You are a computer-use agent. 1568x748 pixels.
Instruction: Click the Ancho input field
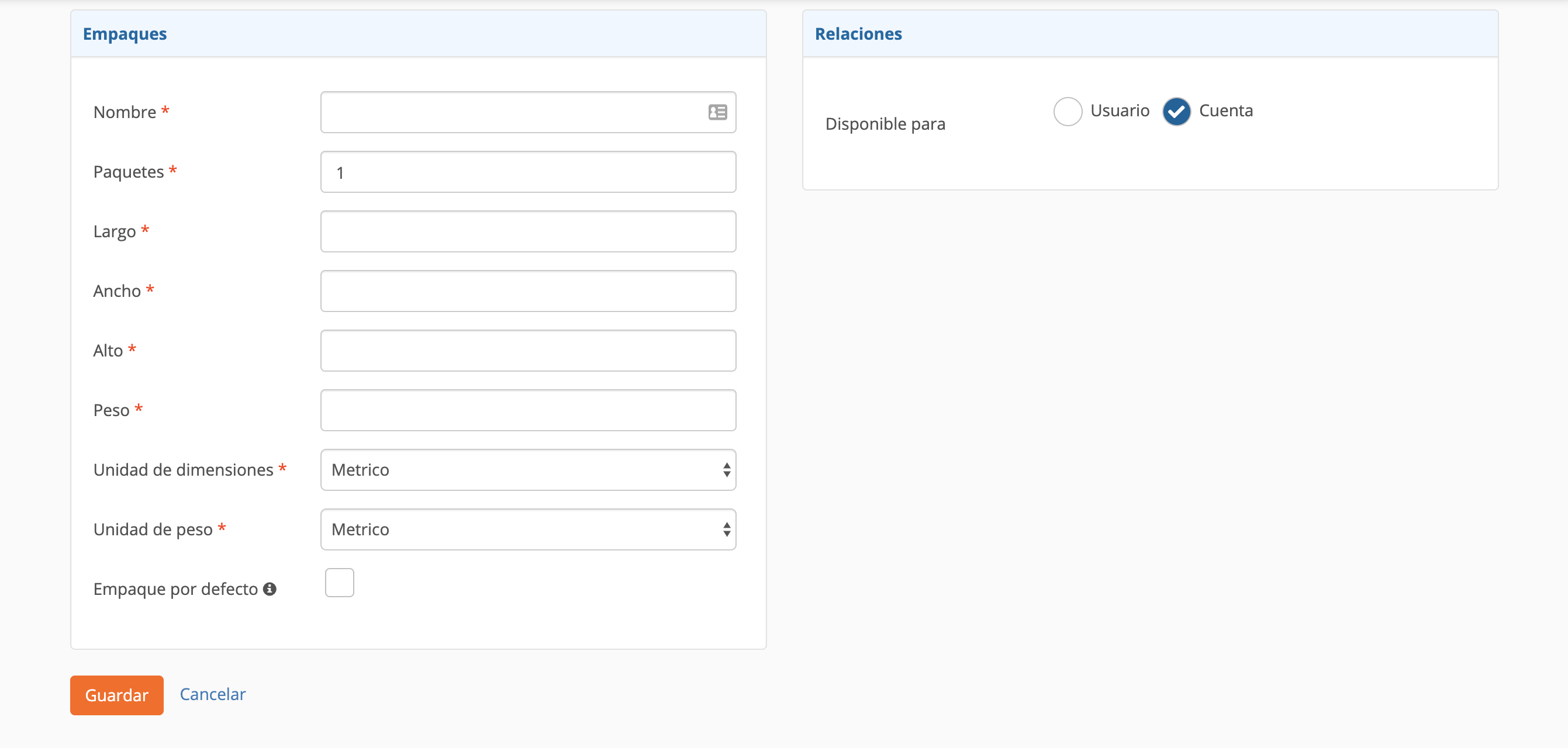(x=528, y=291)
